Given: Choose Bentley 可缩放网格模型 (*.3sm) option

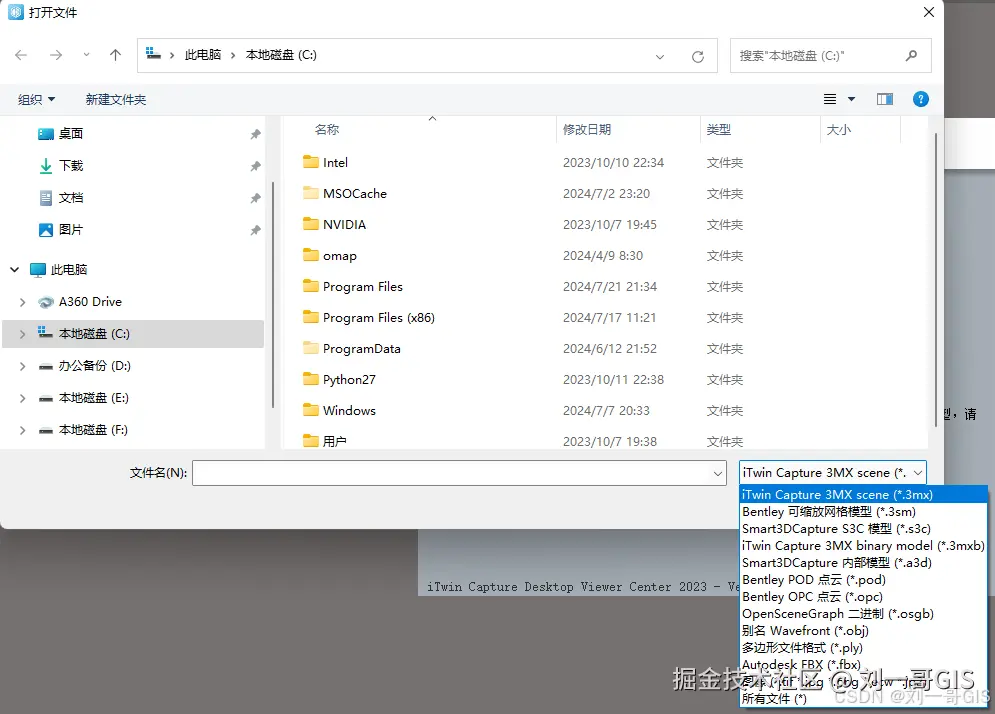Looking at the screenshot, I should (864, 512).
